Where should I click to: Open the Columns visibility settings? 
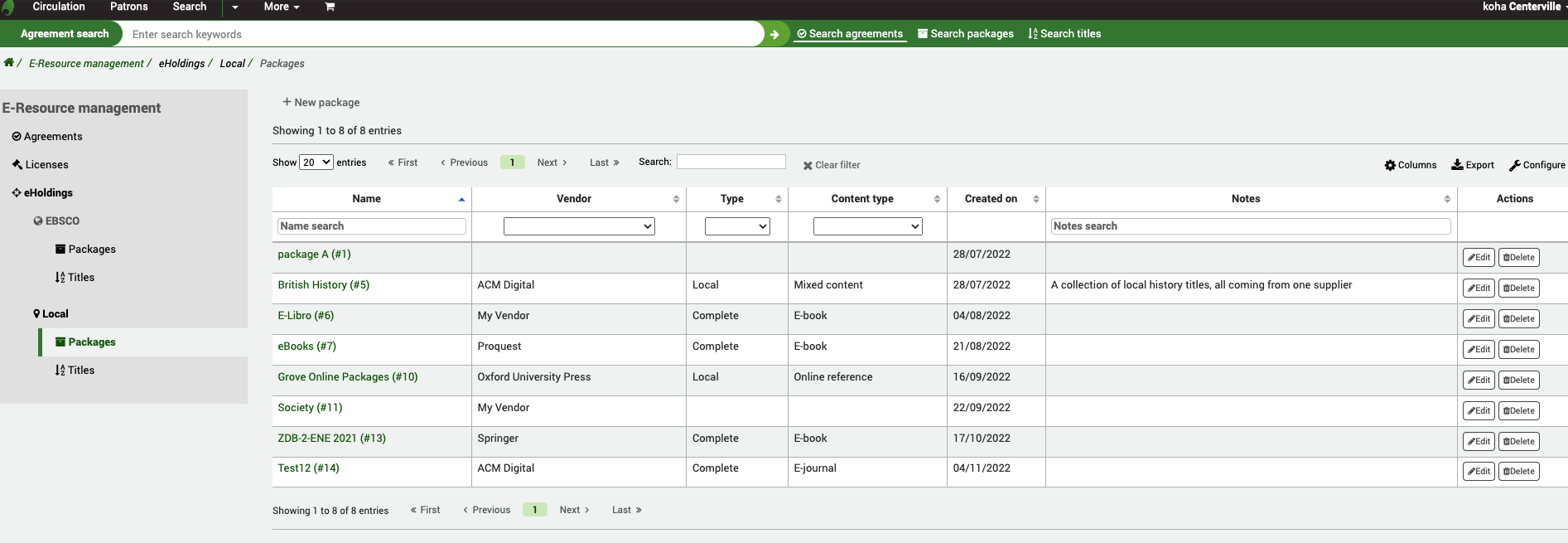1410,165
